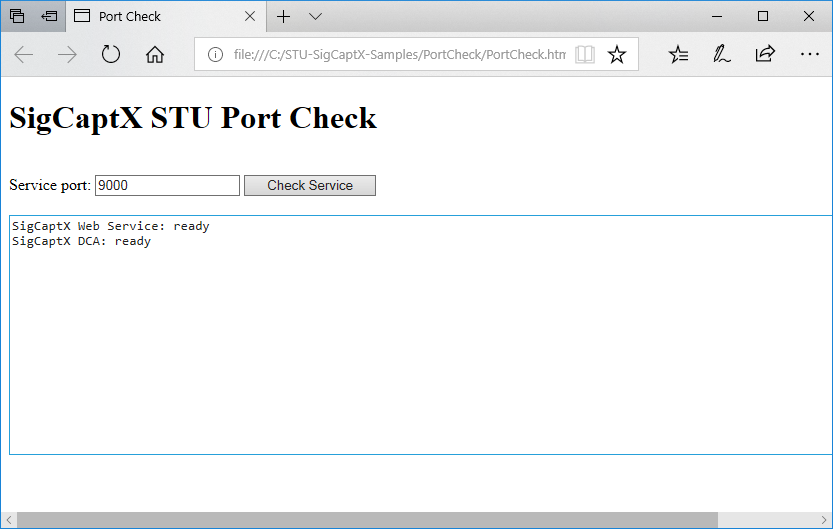Close the Port Check tab
Image resolution: width=833 pixels, height=529 pixels.
[250, 16]
